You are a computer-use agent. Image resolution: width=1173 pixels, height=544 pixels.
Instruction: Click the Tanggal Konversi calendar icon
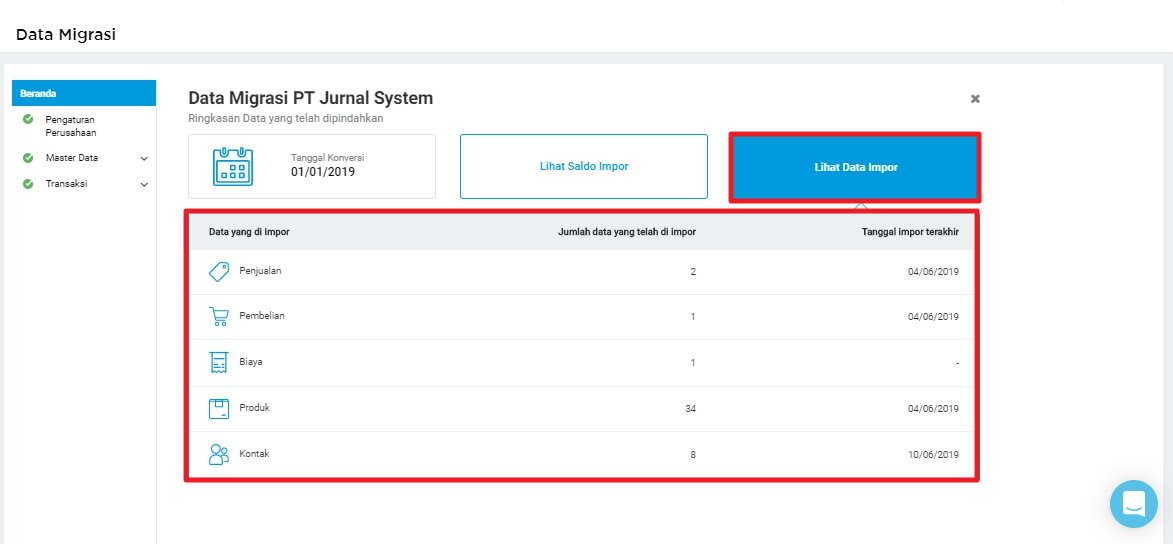pyautogui.click(x=233, y=167)
